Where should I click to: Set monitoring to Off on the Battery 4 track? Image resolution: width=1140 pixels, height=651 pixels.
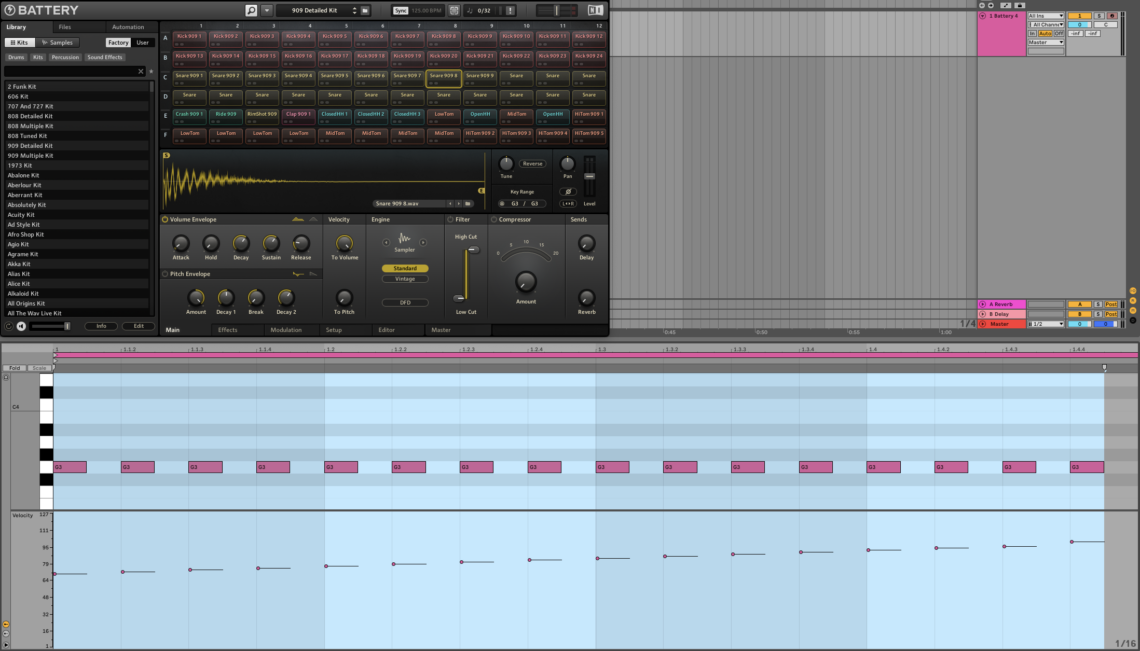tap(1060, 32)
